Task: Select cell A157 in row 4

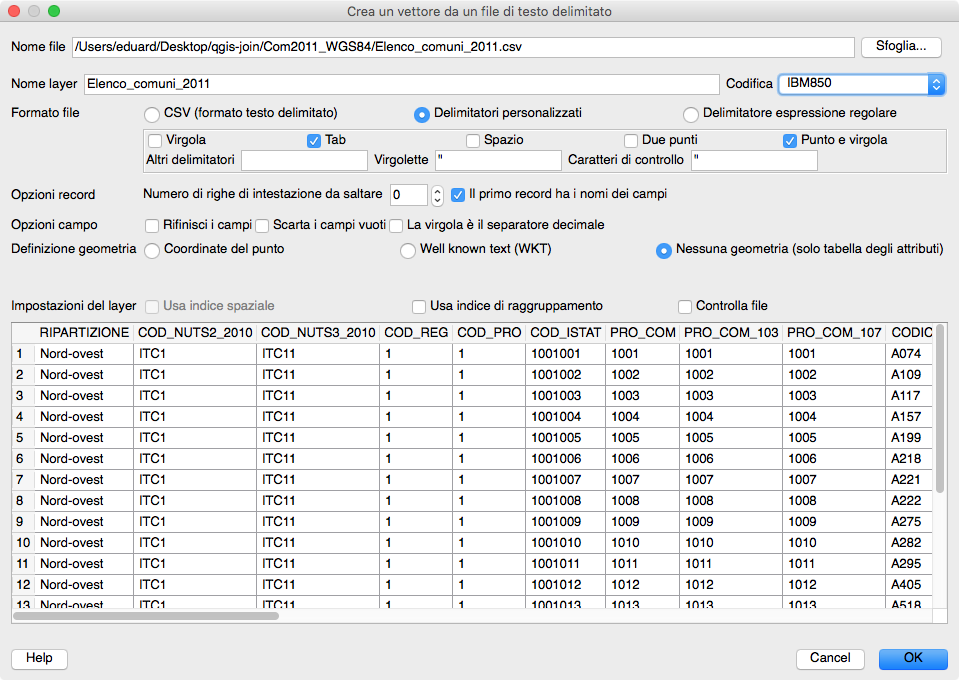Action: click(x=909, y=417)
